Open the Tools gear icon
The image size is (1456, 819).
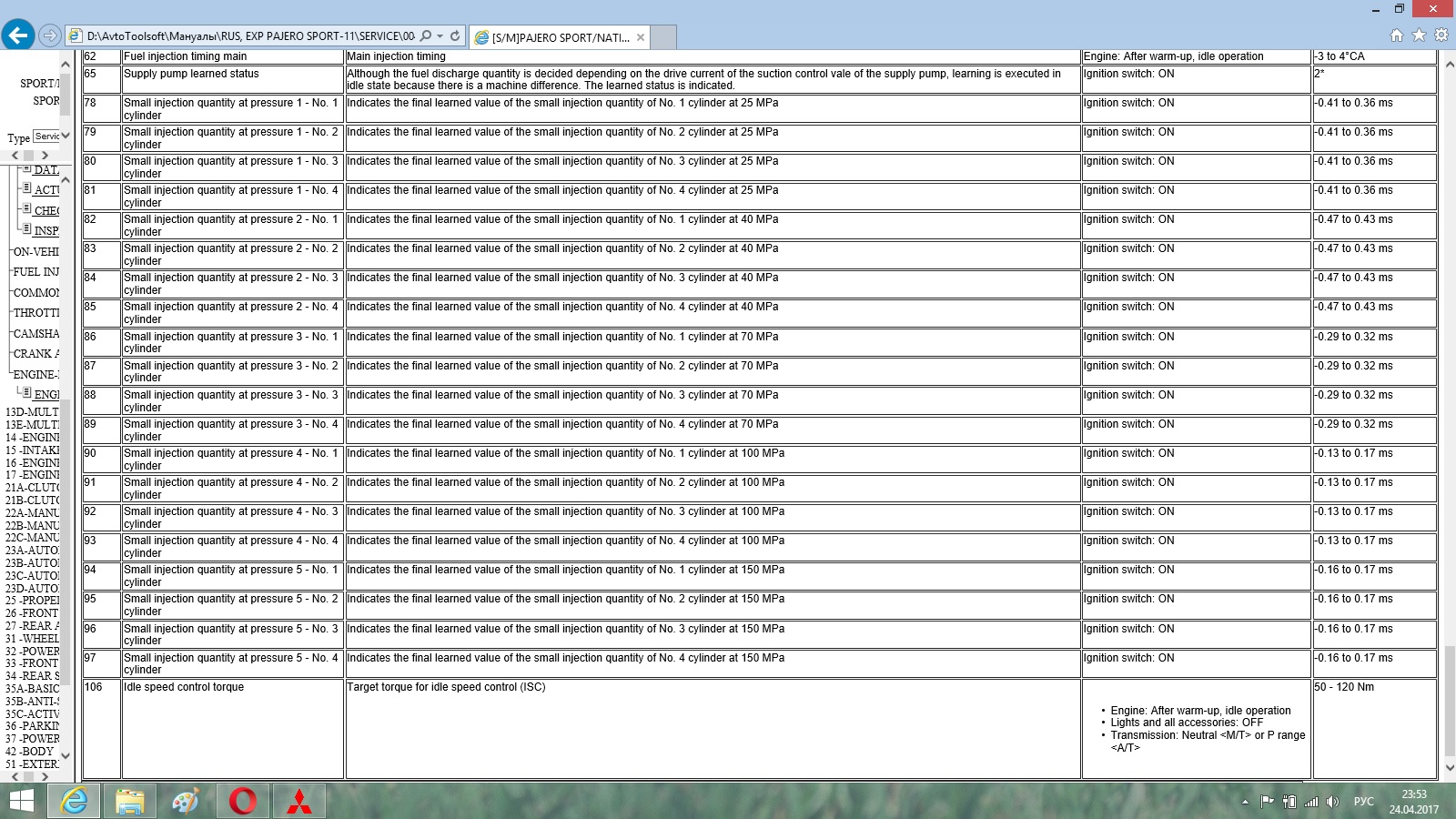click(x=1441, y=35)
